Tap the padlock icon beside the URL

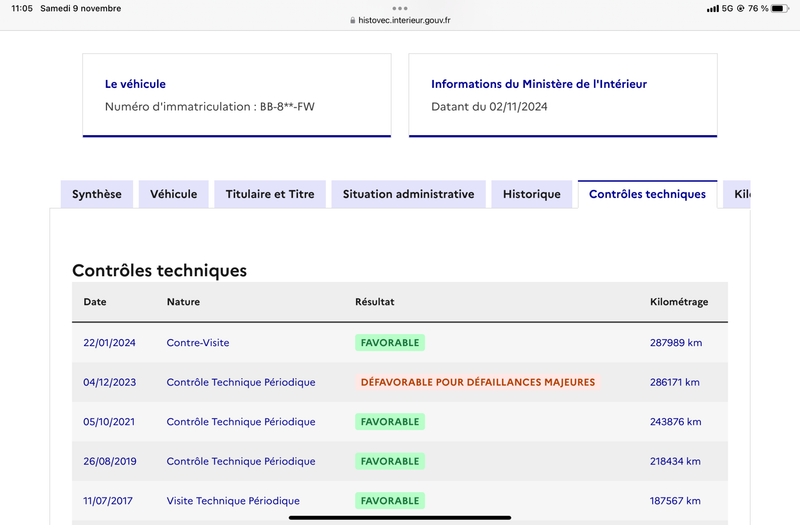pos(353,20)
